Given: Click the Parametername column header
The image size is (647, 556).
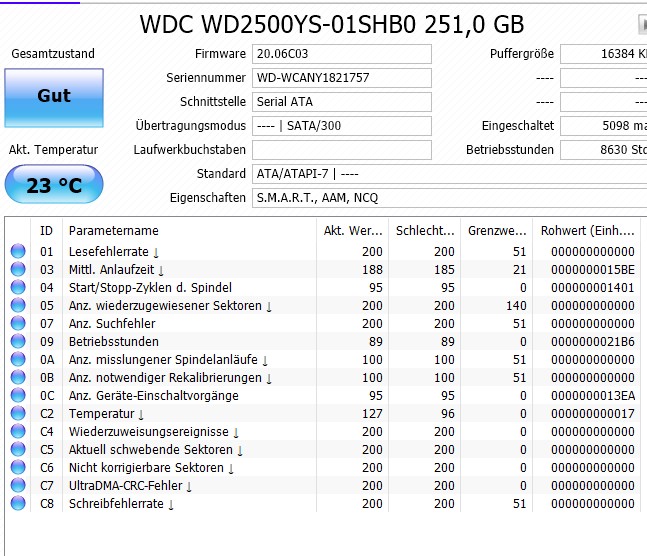Looking at the screenshot, I should point(190,231).
